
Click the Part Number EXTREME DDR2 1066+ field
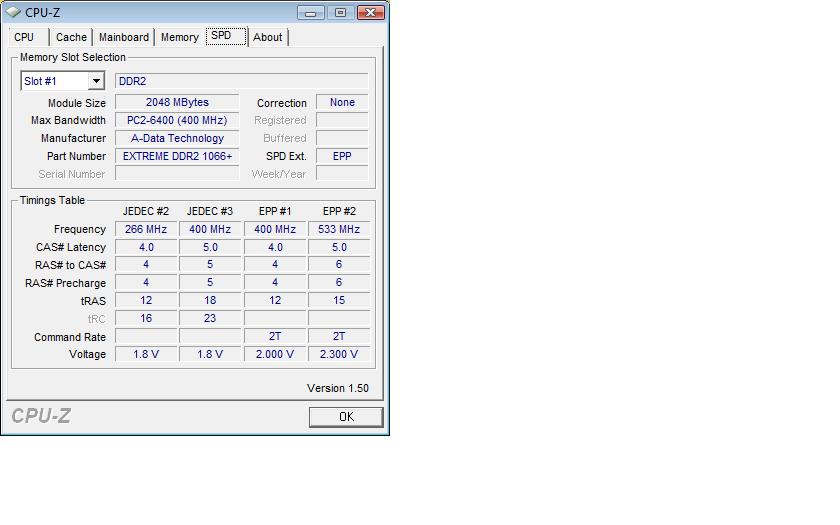point(177,157)
